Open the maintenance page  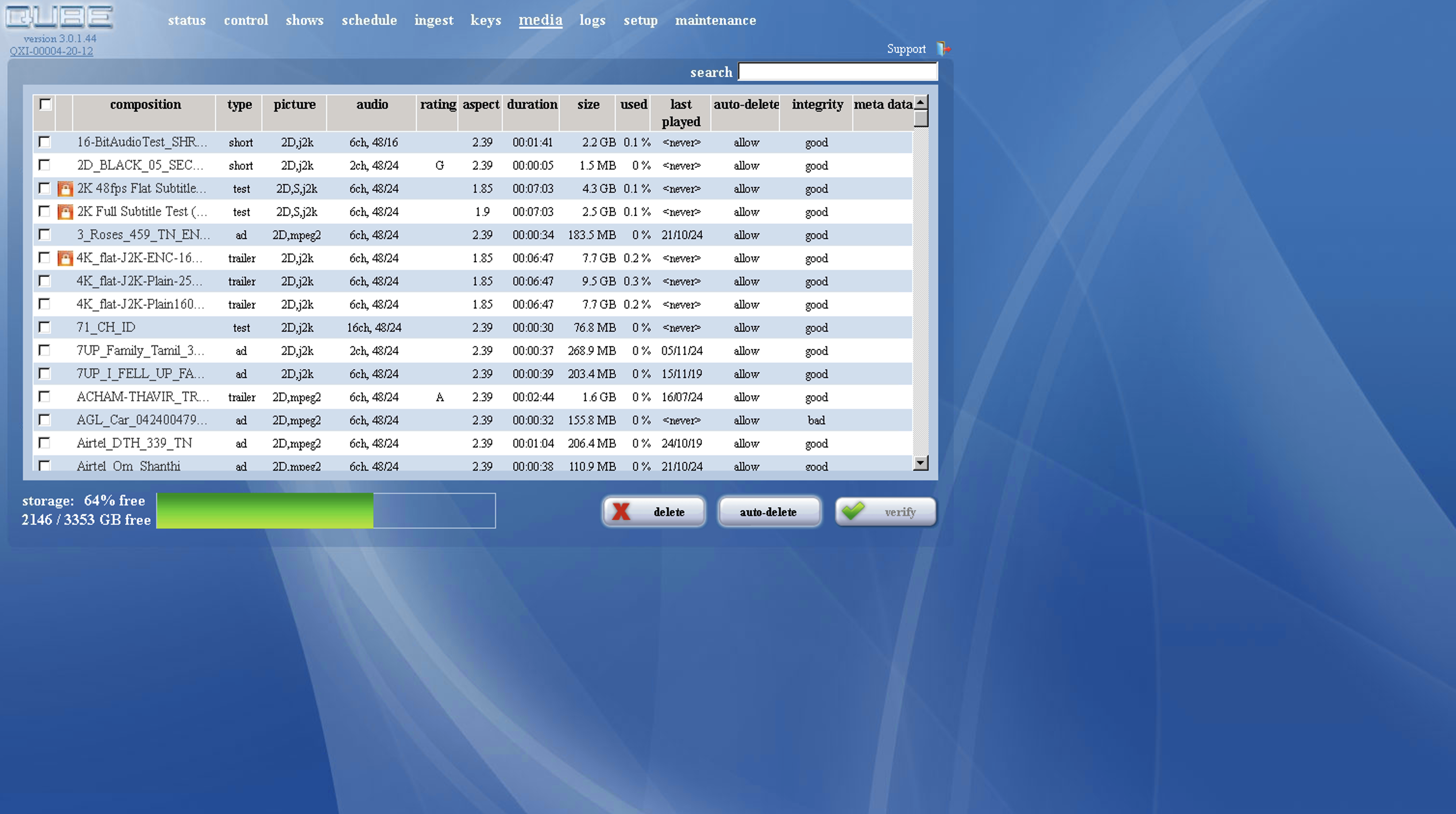pos(716,20)
